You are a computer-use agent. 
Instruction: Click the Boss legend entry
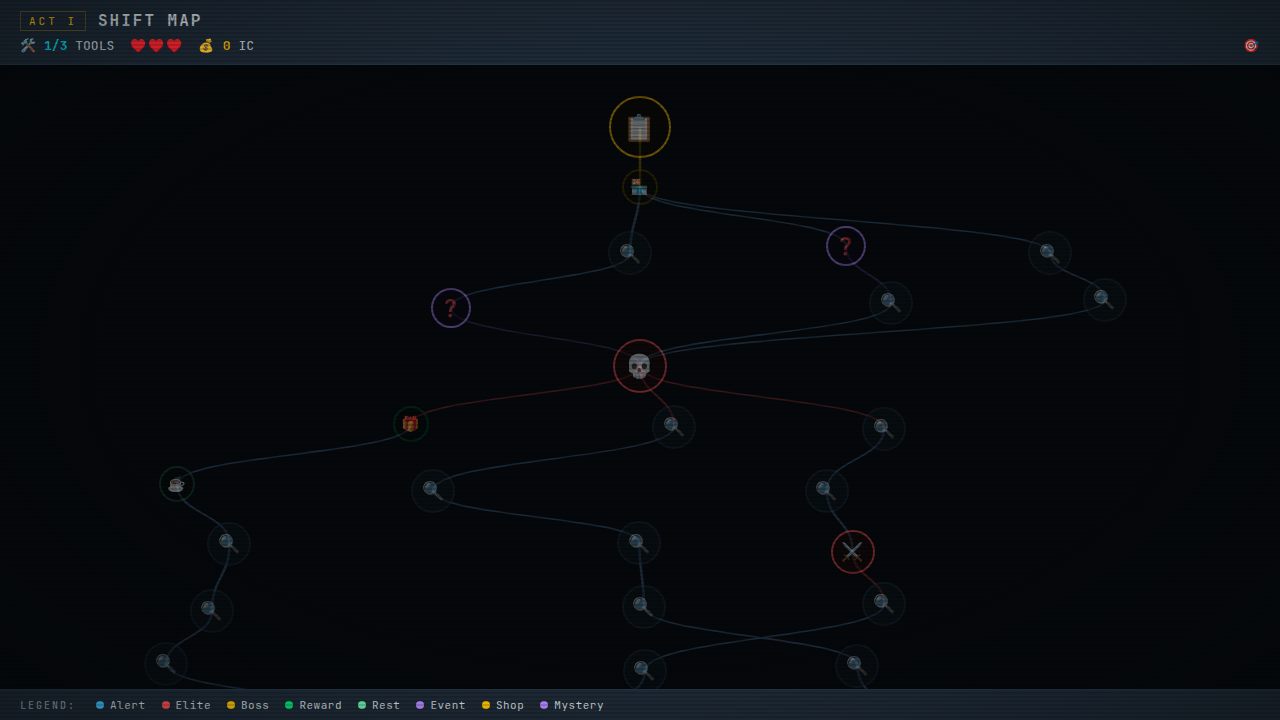click(x=248, y=705)
